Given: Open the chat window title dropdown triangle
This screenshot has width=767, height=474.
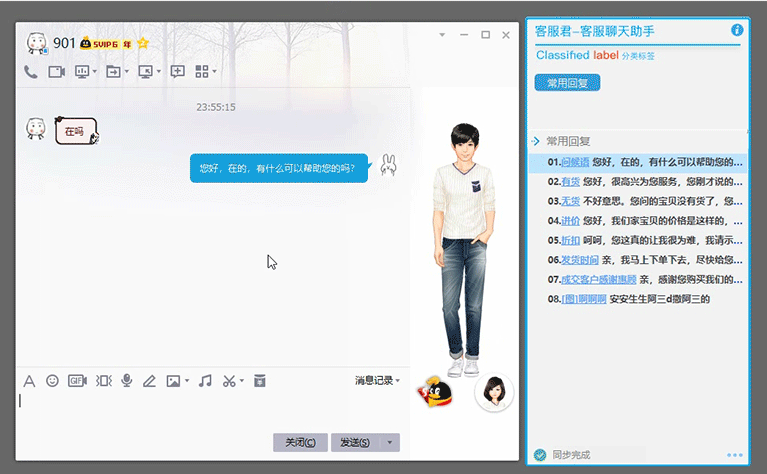Looking at the screenshot, I should (442, 35).
